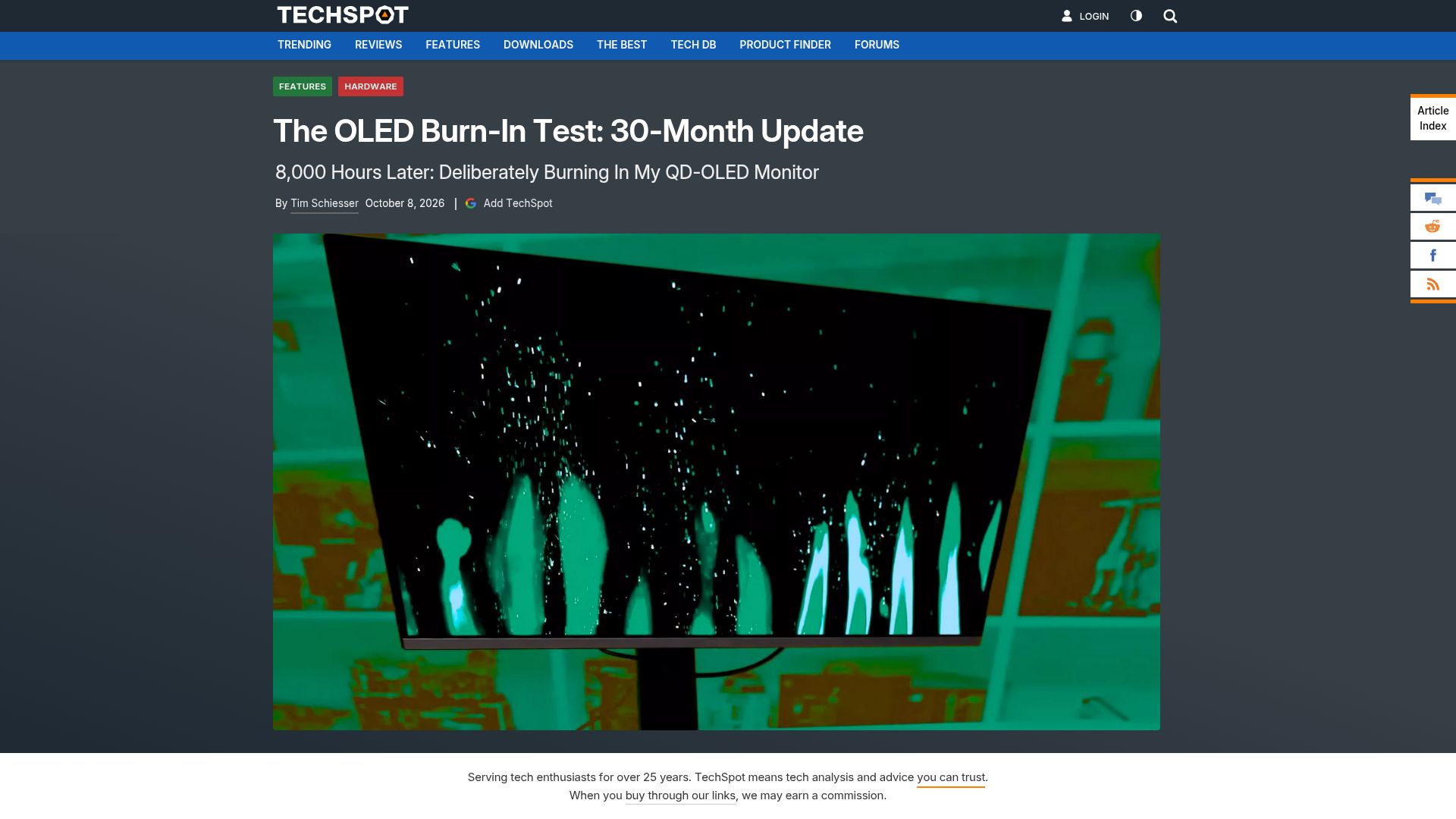Open the comments speech bubble icon
Image resolution: width=1456 pixels, height=819 pixels.
pos(1432,199)
